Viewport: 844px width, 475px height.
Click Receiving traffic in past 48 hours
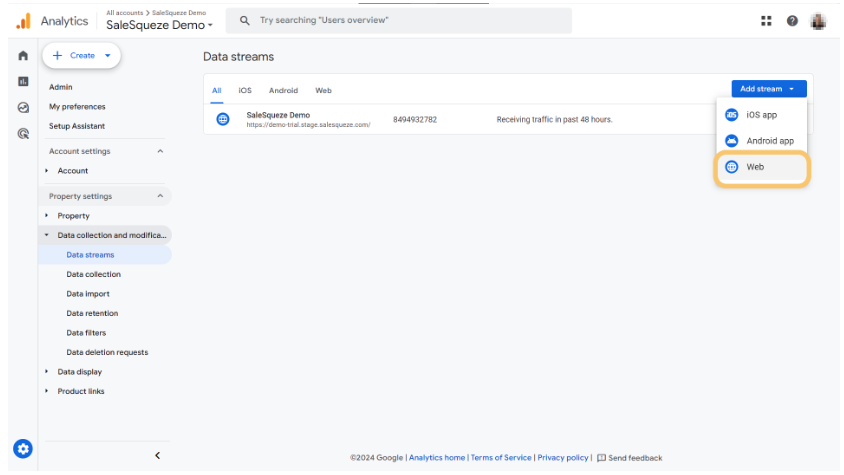[554, 120]
